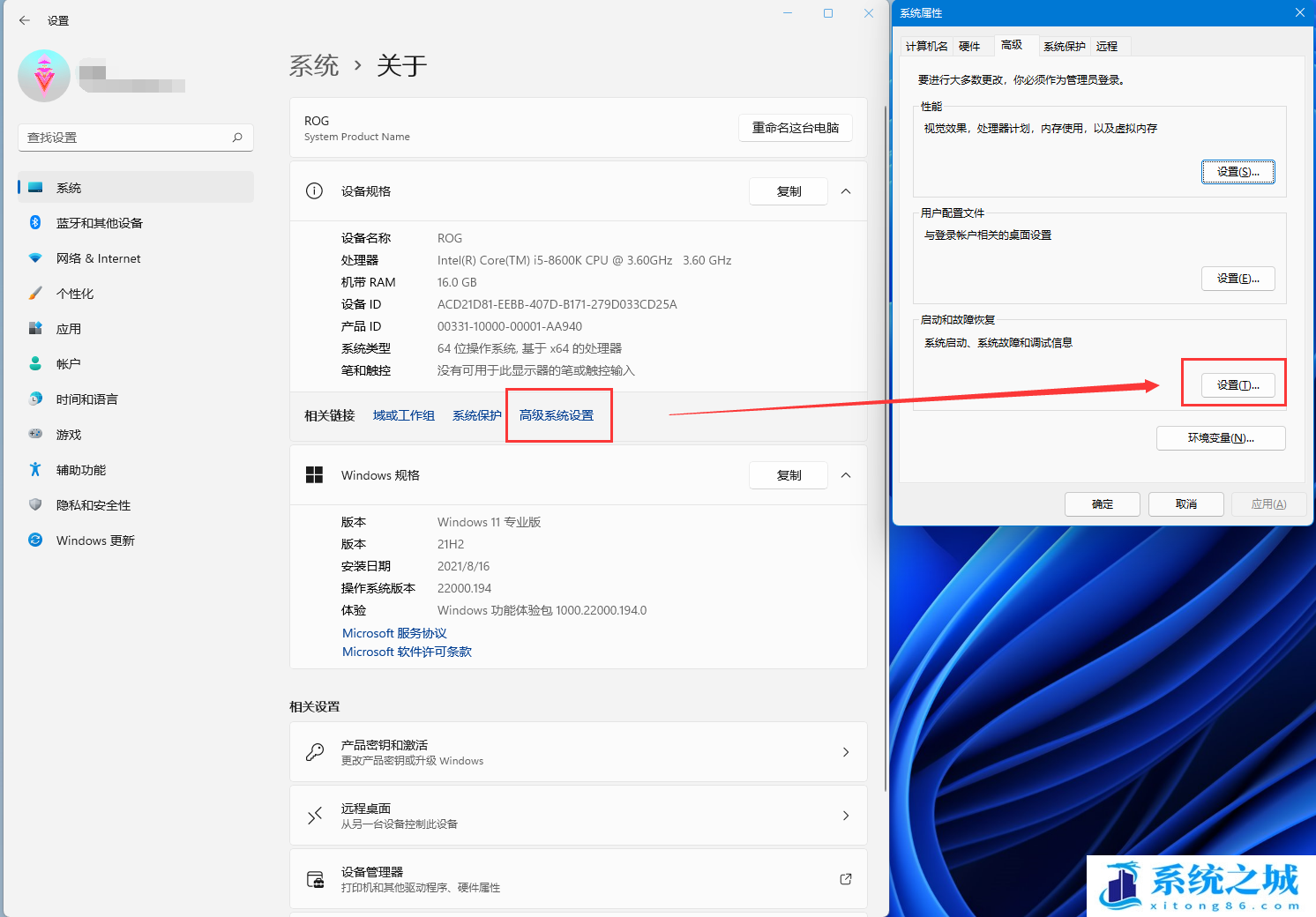1316x917 pixels.
Task: Click user profiles 设置(E) button
Action: click(x=1238, y=279)
